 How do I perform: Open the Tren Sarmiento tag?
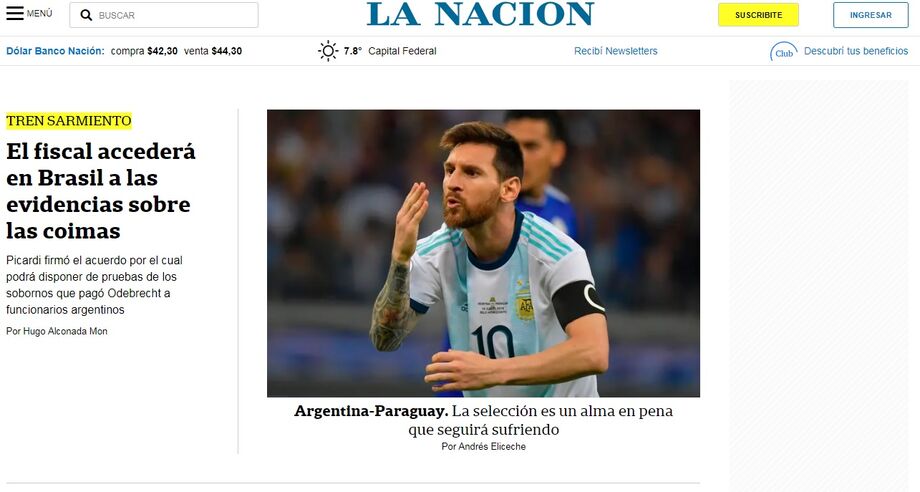click(x=69, y=121)
